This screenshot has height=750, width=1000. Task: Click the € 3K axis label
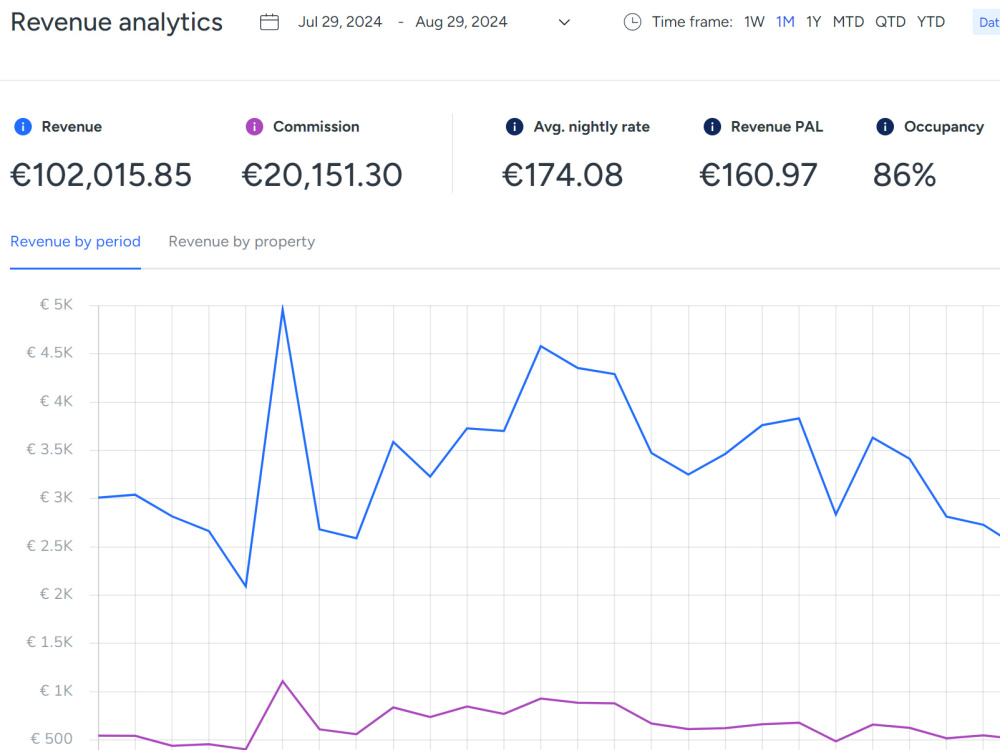click(56, 497)
